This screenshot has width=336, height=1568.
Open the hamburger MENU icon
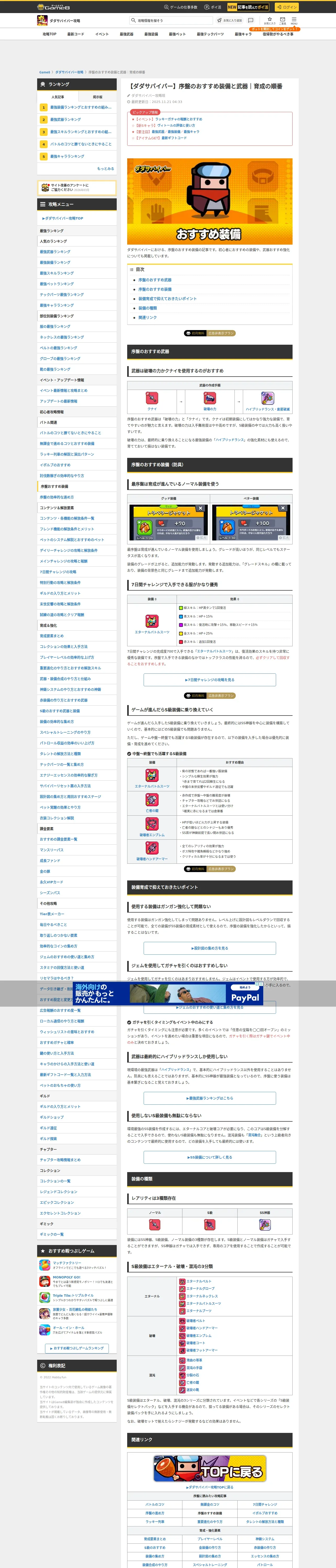[x=294, y=20]
